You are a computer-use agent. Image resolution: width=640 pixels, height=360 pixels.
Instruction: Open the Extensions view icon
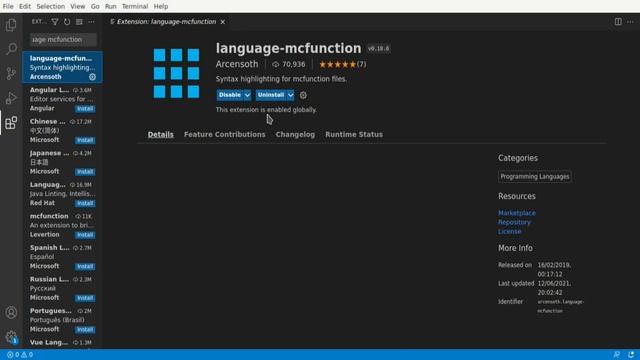click(x=11, y=122)
